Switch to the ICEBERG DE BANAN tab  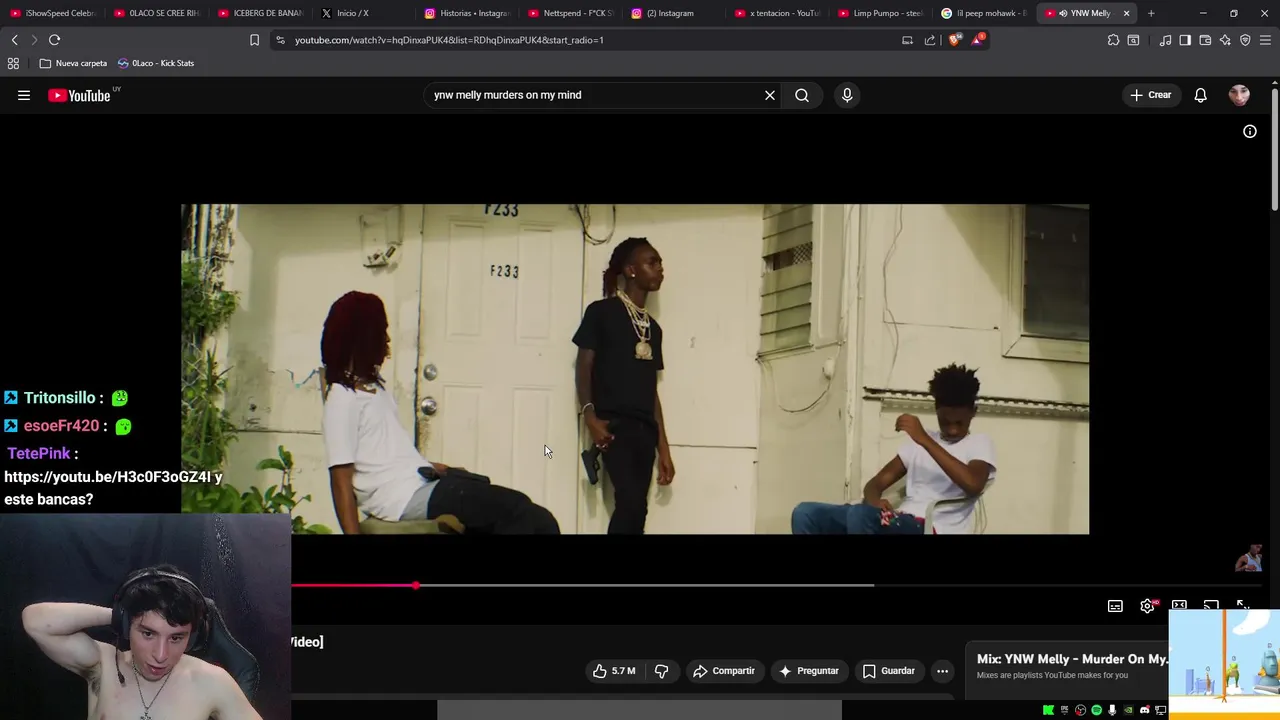260,13
